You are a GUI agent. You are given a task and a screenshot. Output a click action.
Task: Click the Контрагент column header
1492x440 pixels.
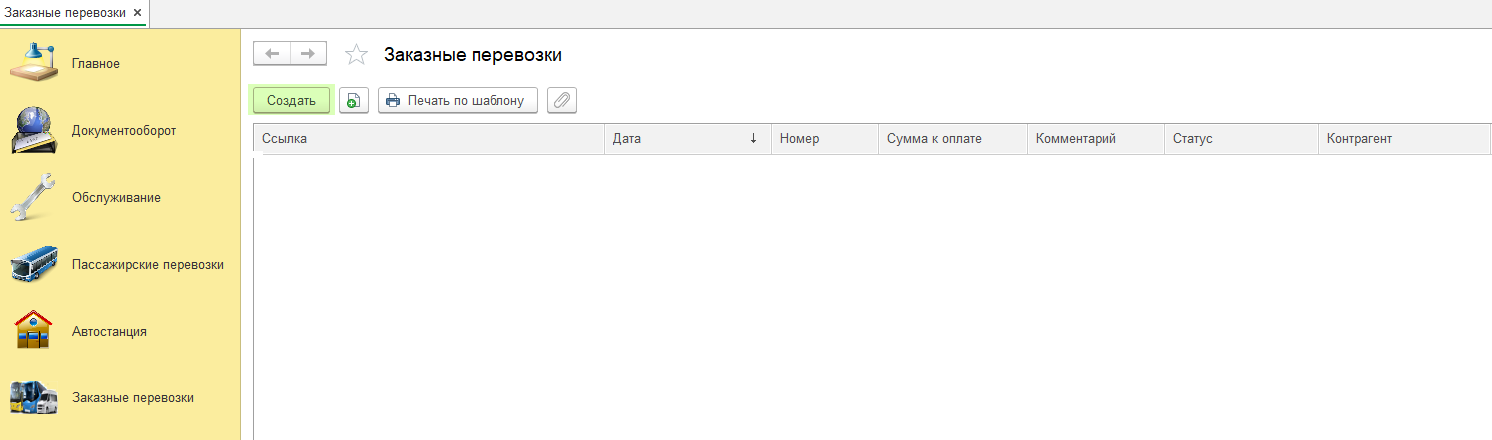[1359, 139]
